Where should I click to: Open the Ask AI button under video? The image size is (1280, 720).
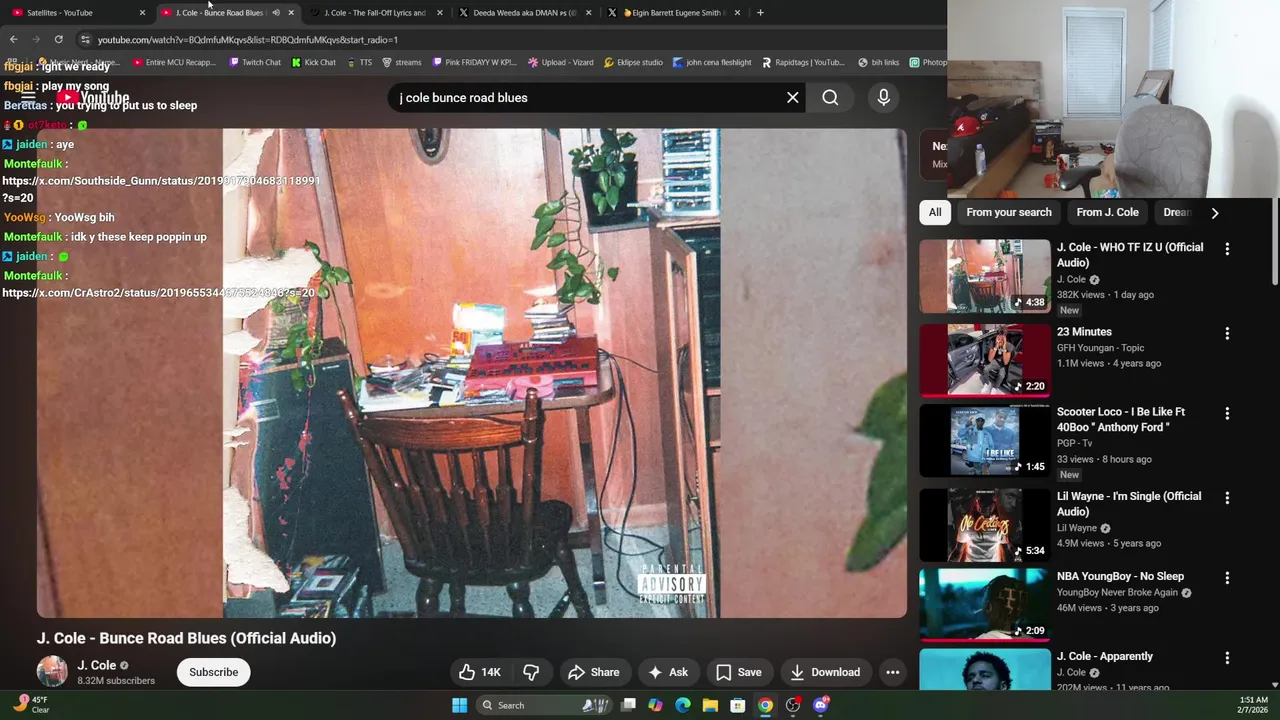pyautogui.click(x=668, y=672)
